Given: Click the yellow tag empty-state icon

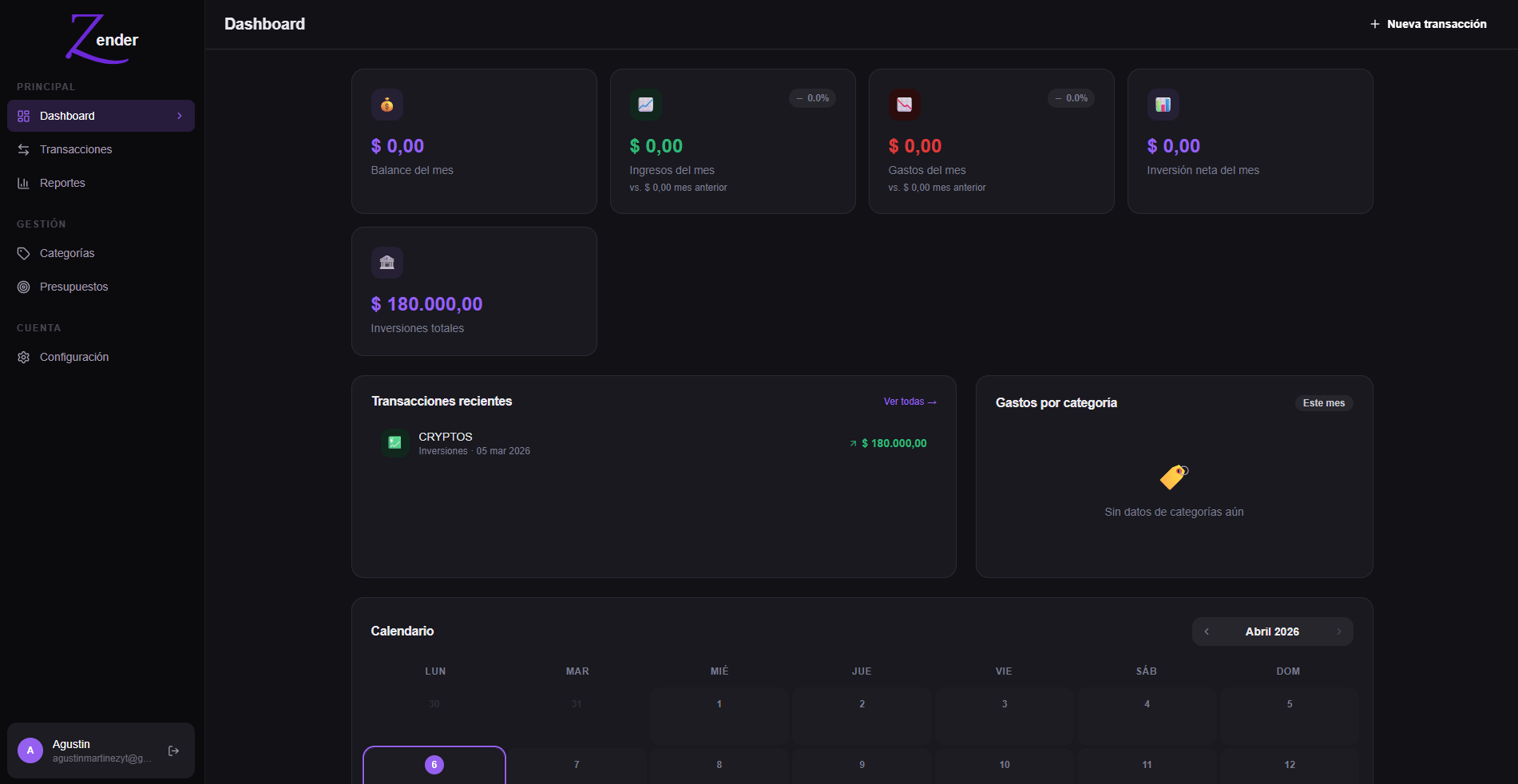Looking at the screenshot, I should coord(1174,477).
